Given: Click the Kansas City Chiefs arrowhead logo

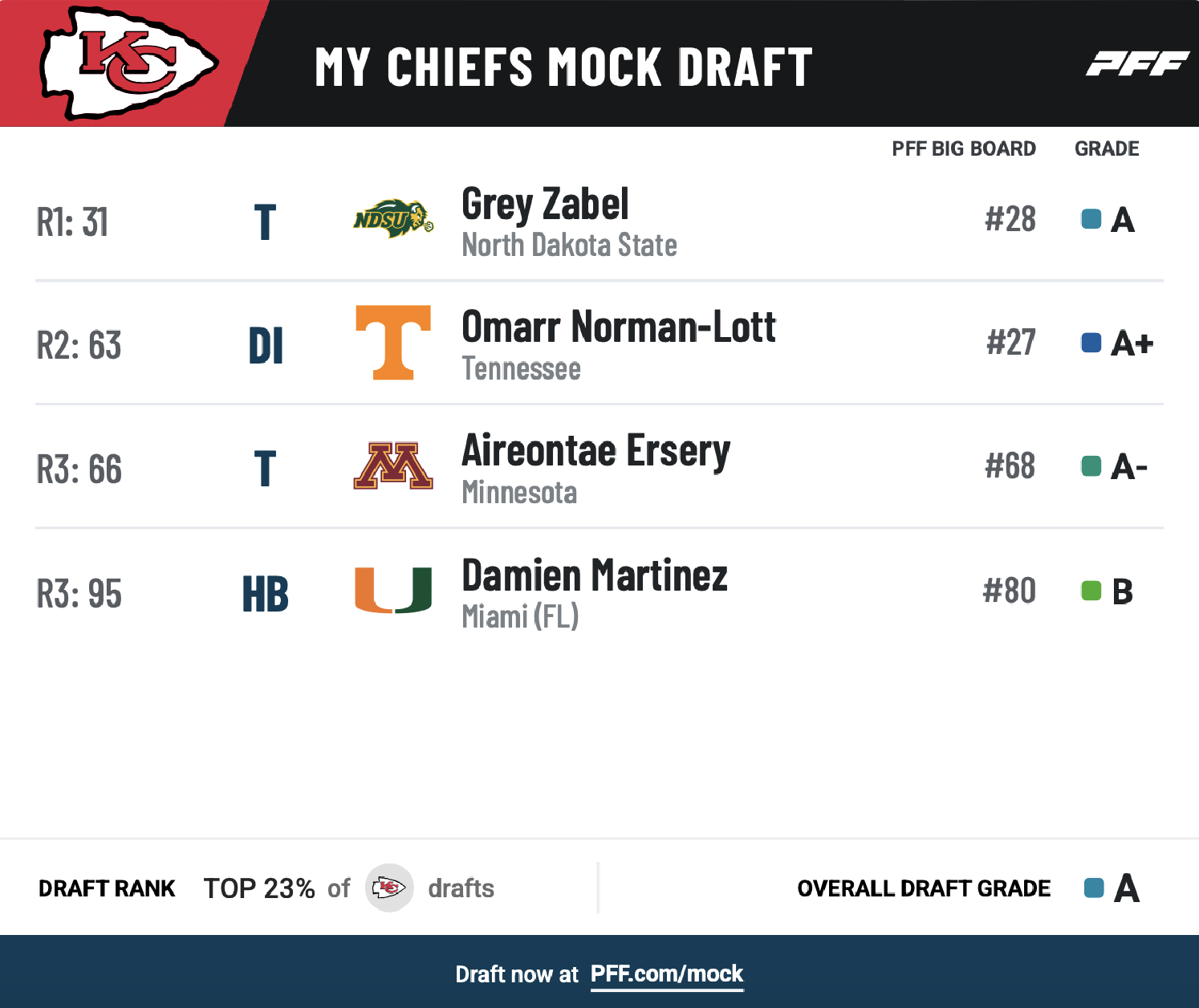Looking at the screenshot, I should (128, 63).
